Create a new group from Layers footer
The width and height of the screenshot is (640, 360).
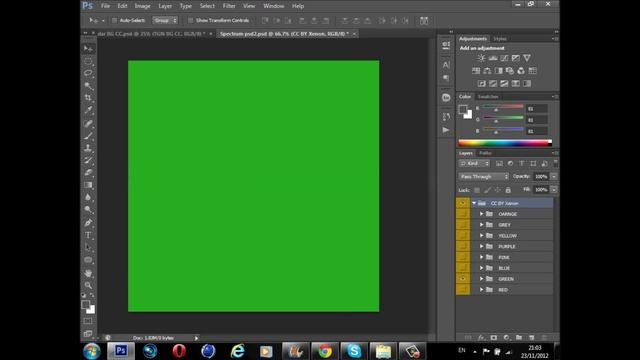tap(519, 338)
